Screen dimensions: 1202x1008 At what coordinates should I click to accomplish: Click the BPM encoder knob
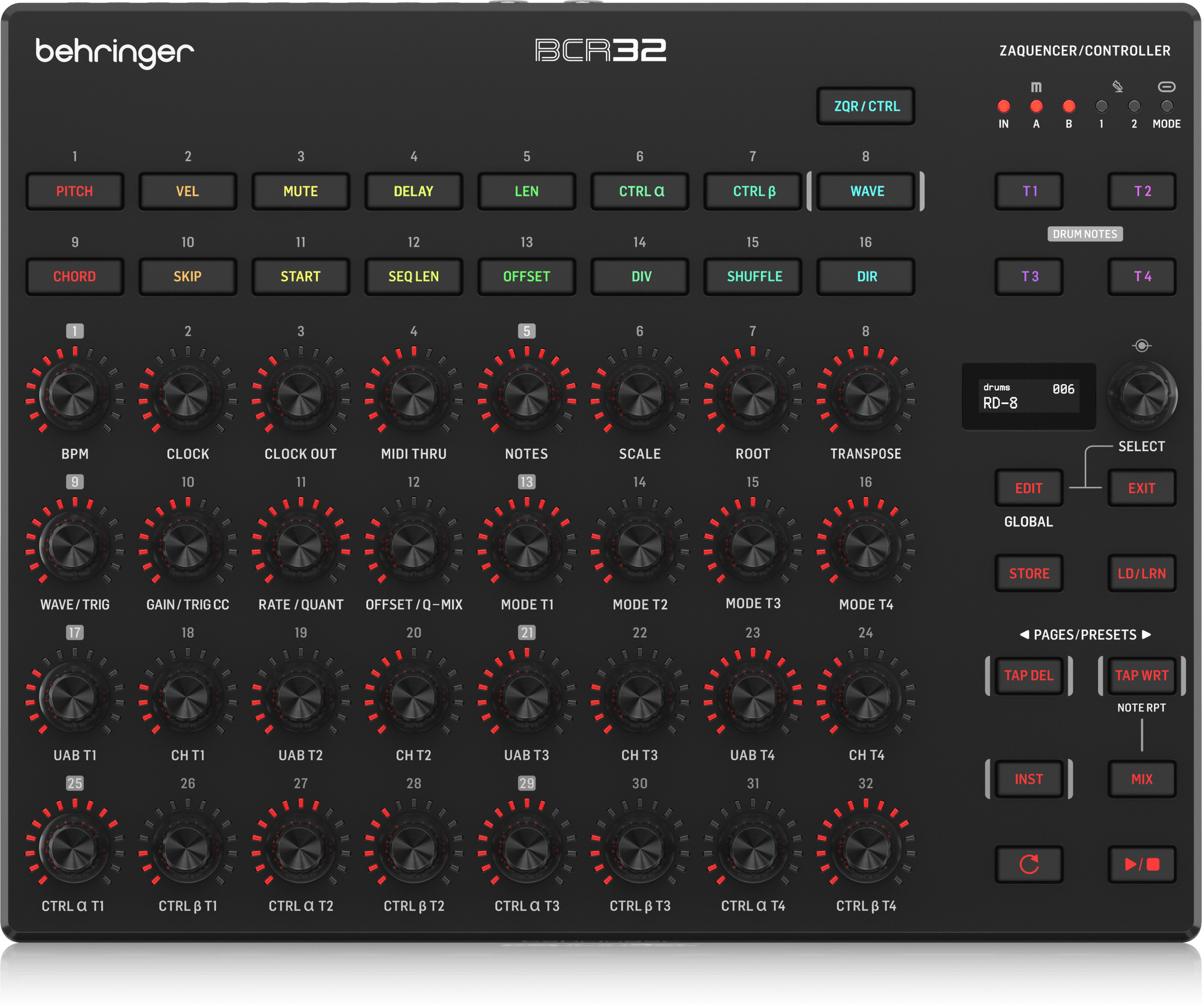[x=74, y=396]
